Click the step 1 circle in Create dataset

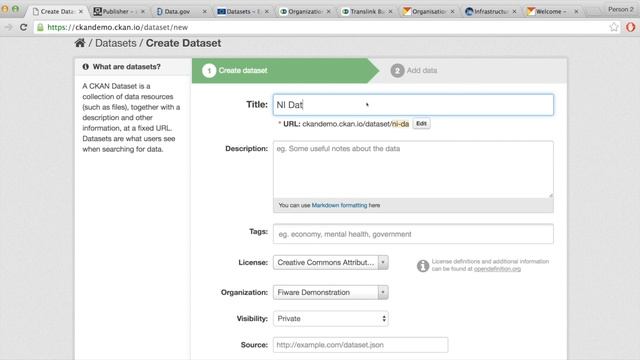pyautogui.click(x=209, y=71)
